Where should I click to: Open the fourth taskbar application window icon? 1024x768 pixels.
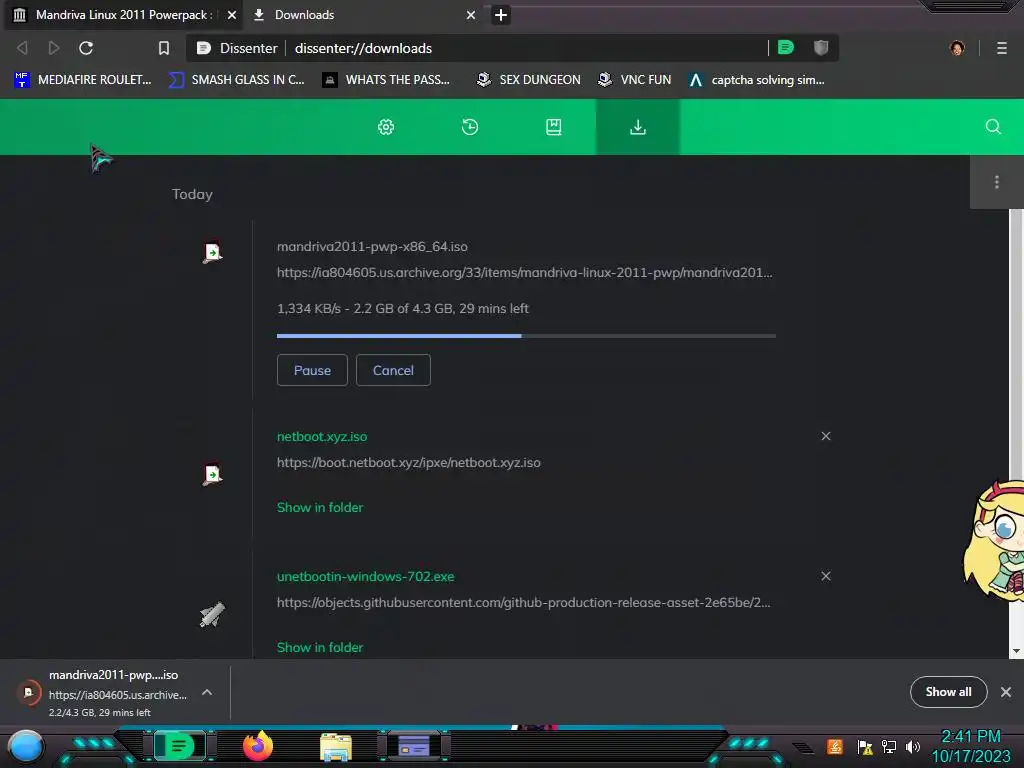pyautogui.click(x=414, y=746)
